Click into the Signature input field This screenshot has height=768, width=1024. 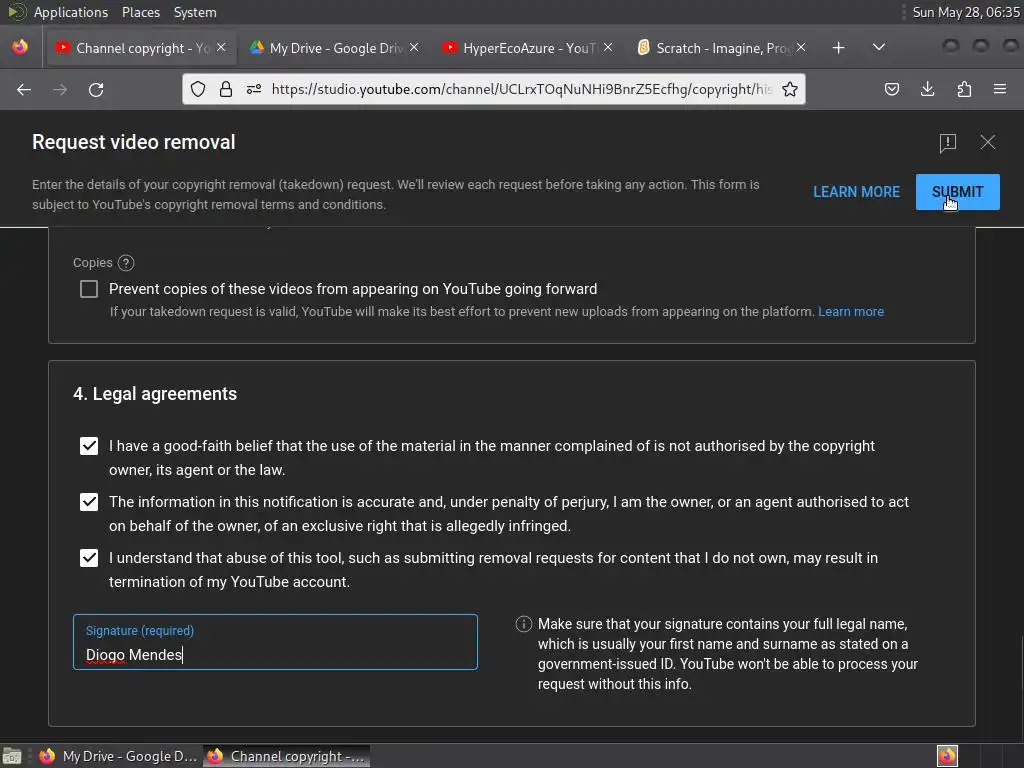275,654
